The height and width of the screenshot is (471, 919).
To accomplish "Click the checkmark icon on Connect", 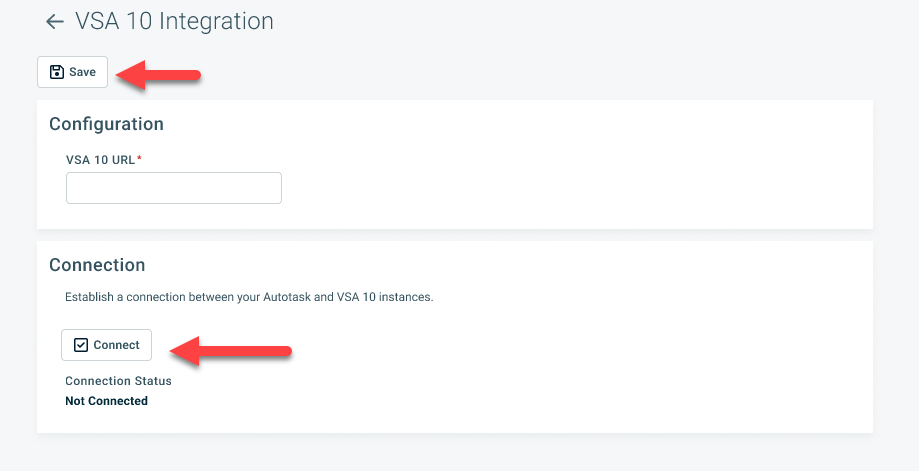I will pos(81,345).
